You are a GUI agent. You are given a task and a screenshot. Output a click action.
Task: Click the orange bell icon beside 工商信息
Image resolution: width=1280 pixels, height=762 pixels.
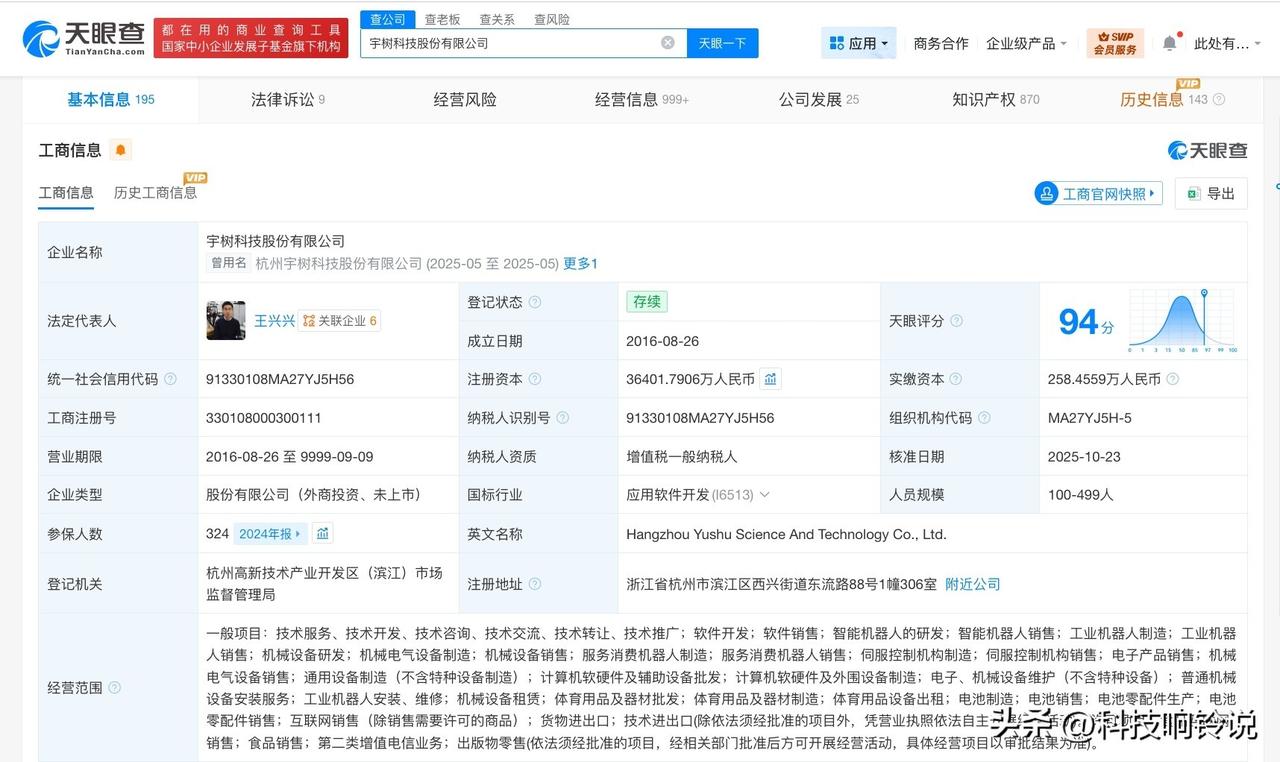[x=120, y=149]
